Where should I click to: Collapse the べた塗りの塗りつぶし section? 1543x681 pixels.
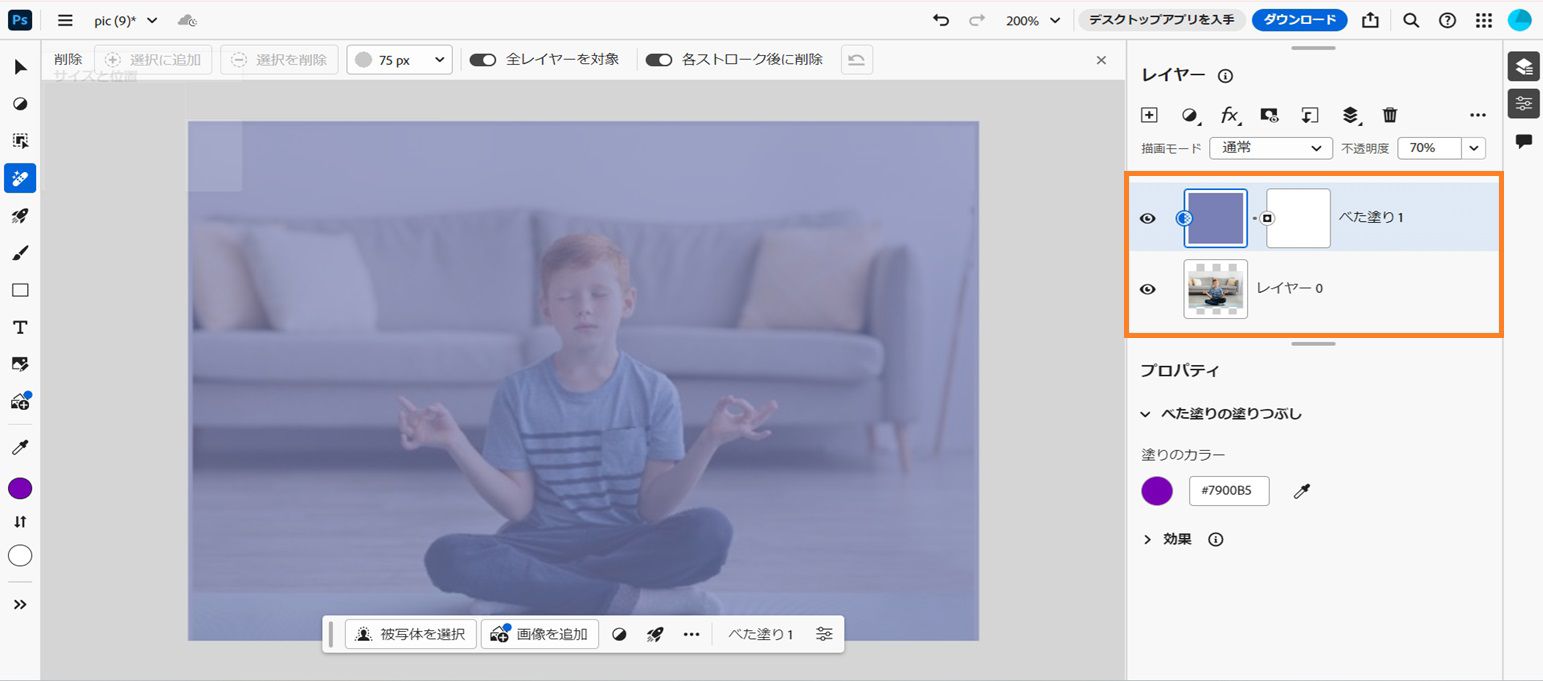click(1146, 412)
